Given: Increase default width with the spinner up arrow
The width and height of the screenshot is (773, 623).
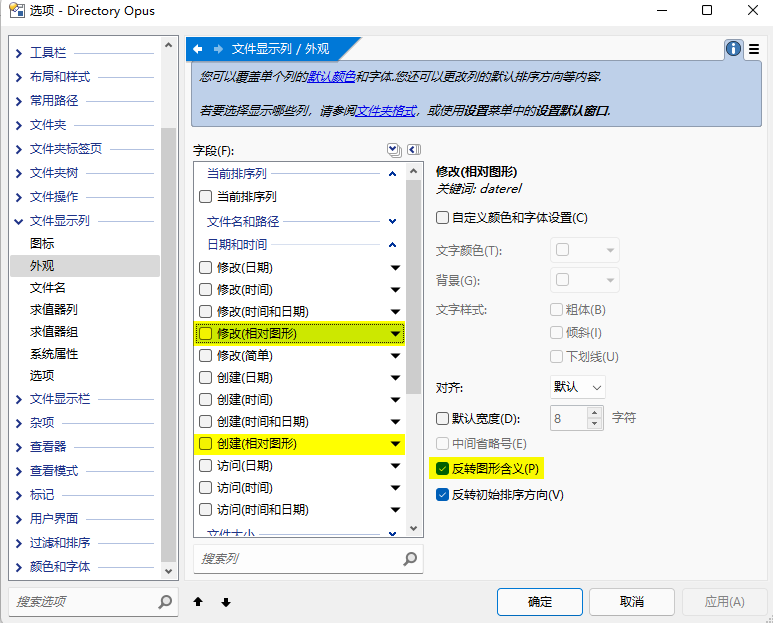Looking at the screenshot, I should 595,413.
